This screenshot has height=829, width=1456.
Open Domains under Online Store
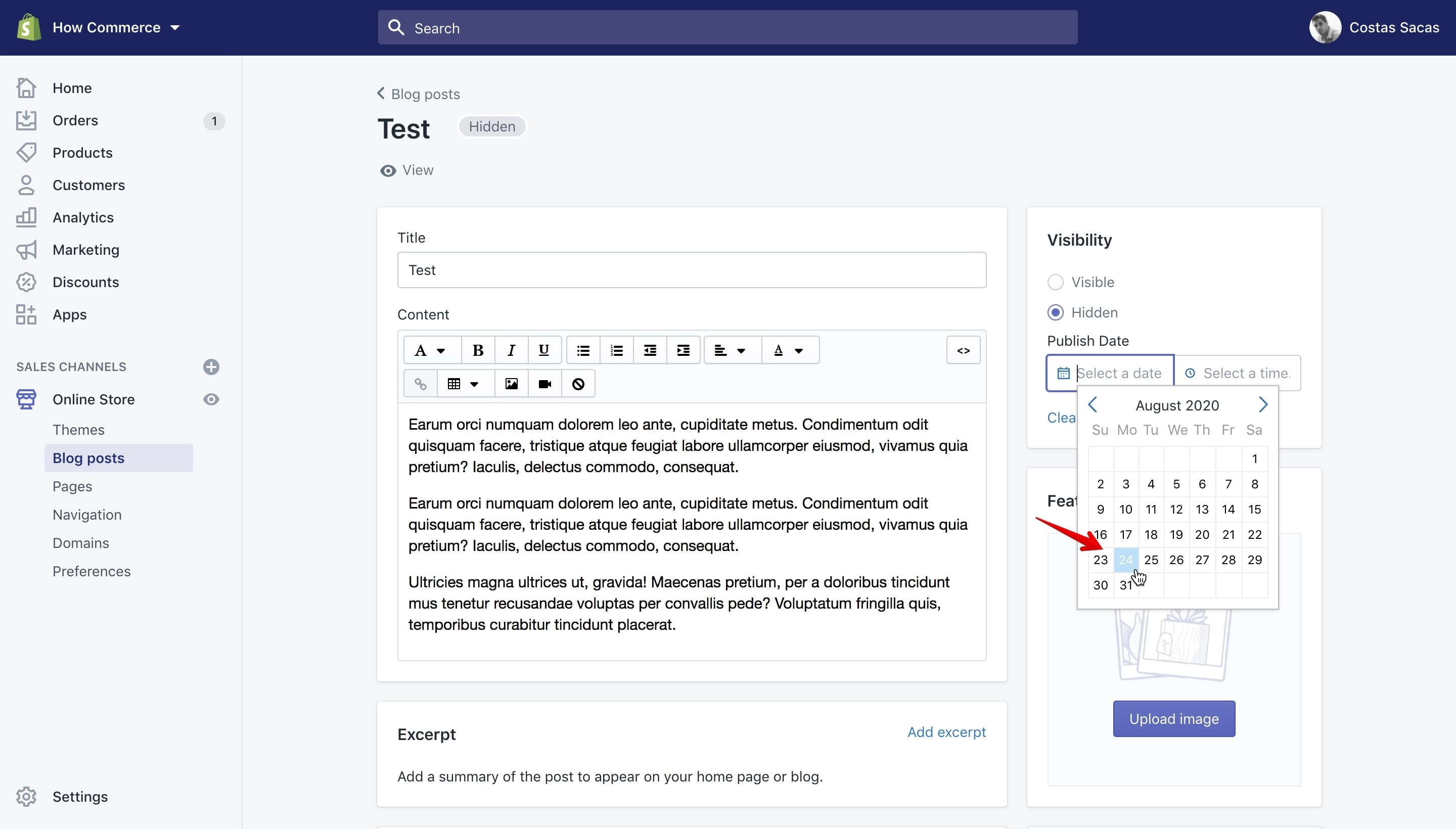tap(81, 542)
